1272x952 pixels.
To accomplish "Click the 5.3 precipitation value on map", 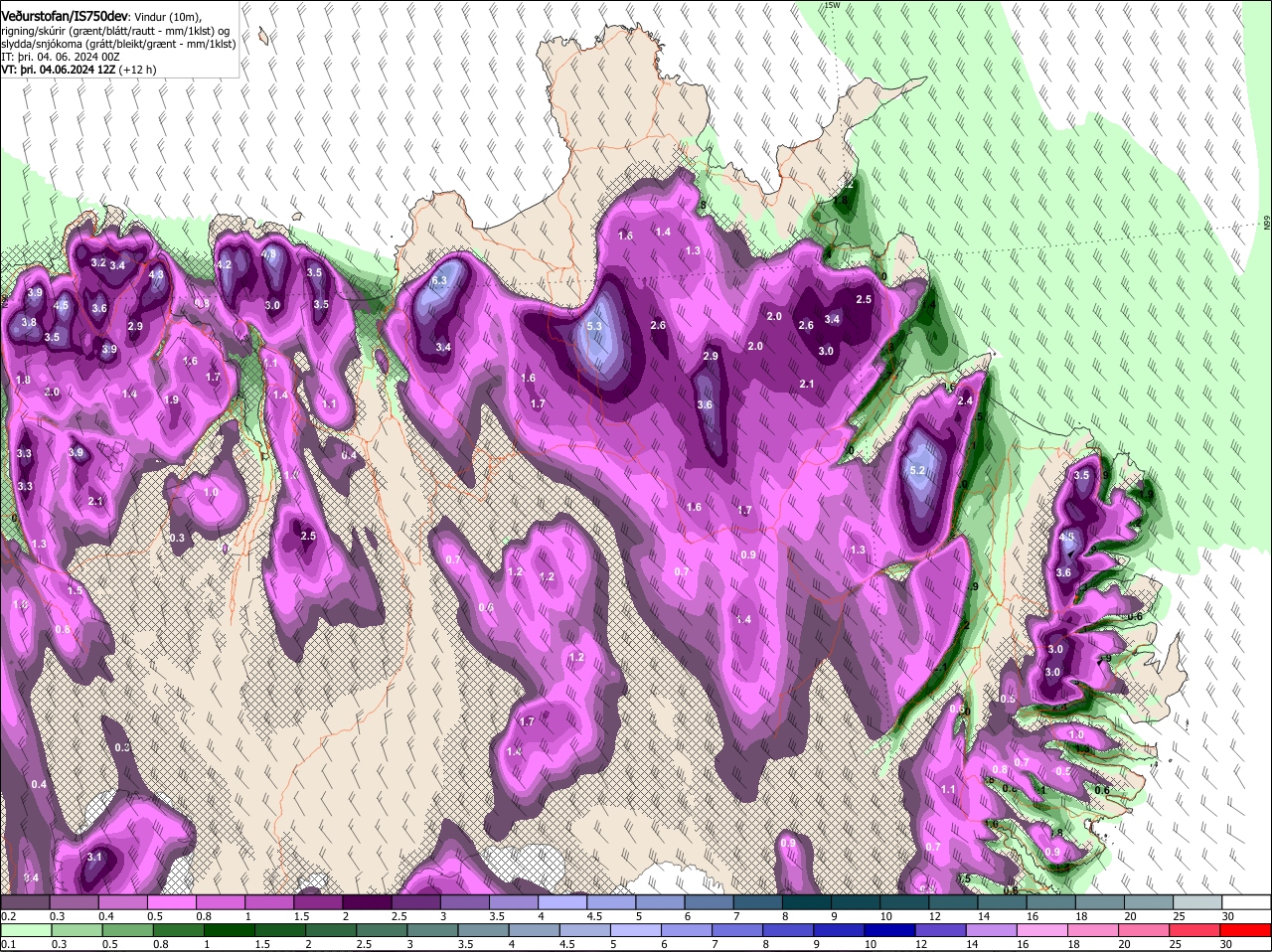I will click(x=595, y=327).
